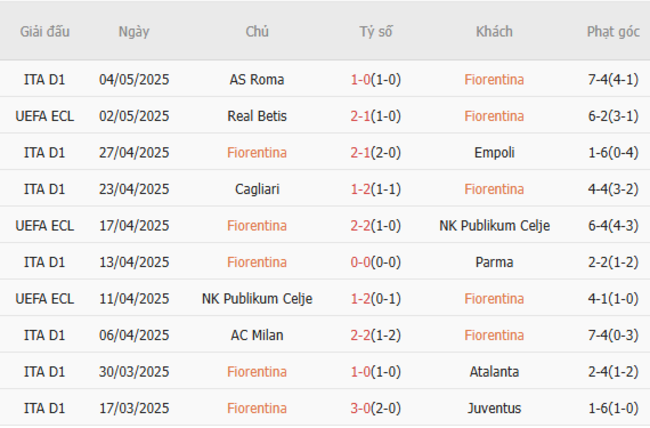The image size is (650, 428).
Task: Click the Ngày column header
Action: pyautogui.click(x=134, y=31)
